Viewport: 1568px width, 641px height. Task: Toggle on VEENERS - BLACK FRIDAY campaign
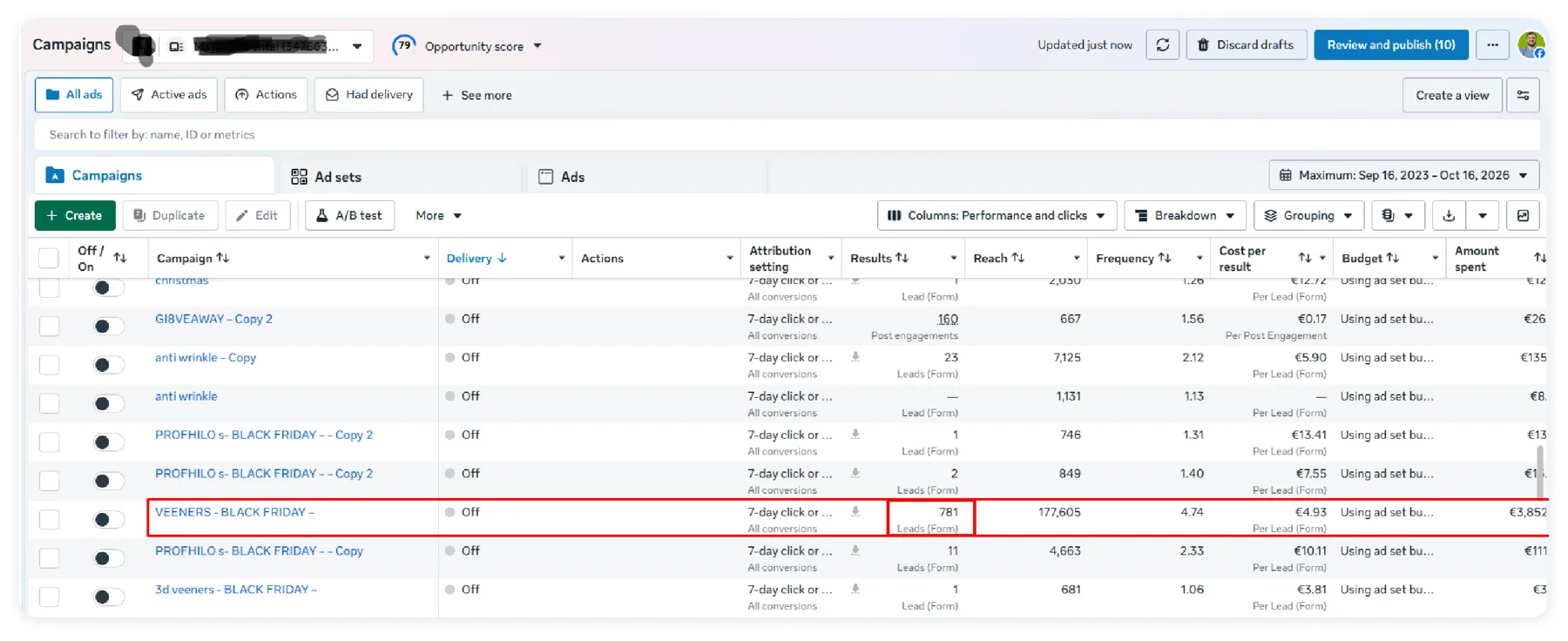pyautogui.click(x=108, y=519)
